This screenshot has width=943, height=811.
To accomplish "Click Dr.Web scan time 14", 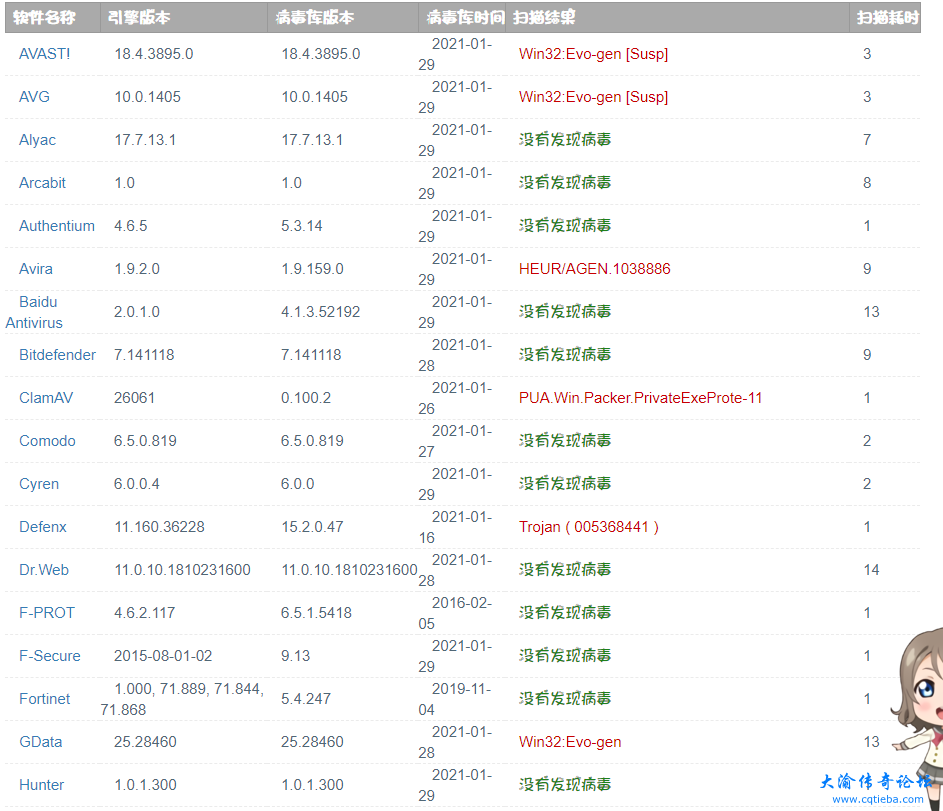I will [x=871, y=570].
